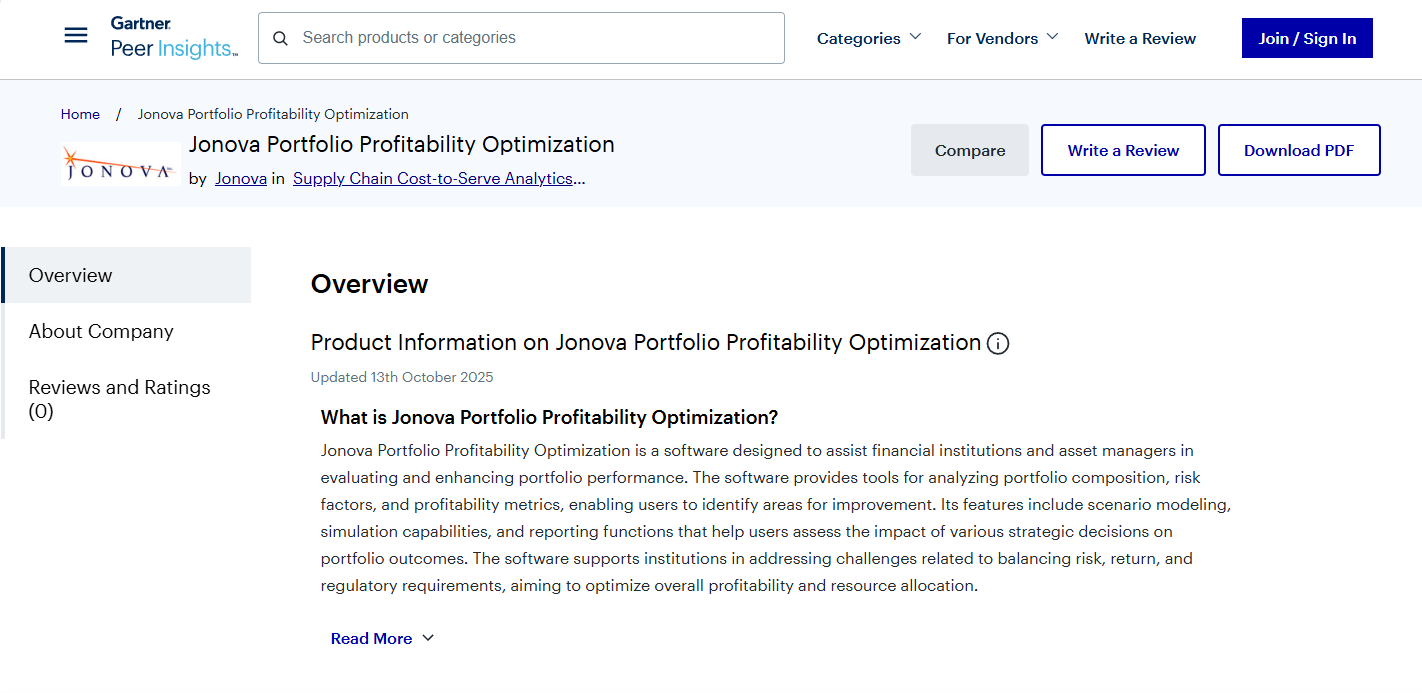This screenshot has width=1422, height=693.
Task: Select the Overview sidebar tab
Action: 126,275
